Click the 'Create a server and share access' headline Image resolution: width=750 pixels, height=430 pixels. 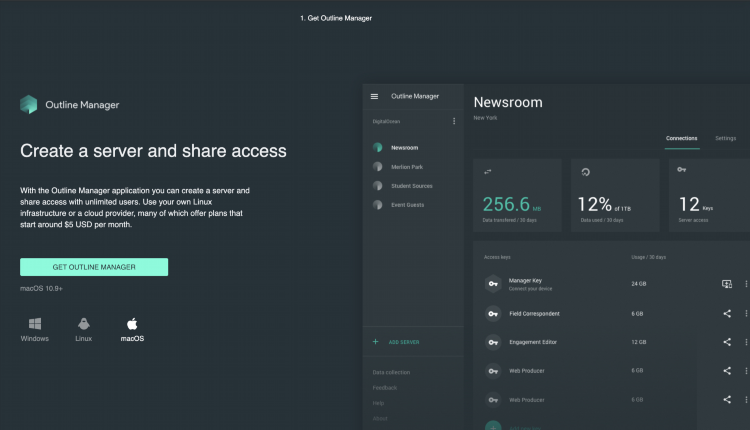point(153,151)
